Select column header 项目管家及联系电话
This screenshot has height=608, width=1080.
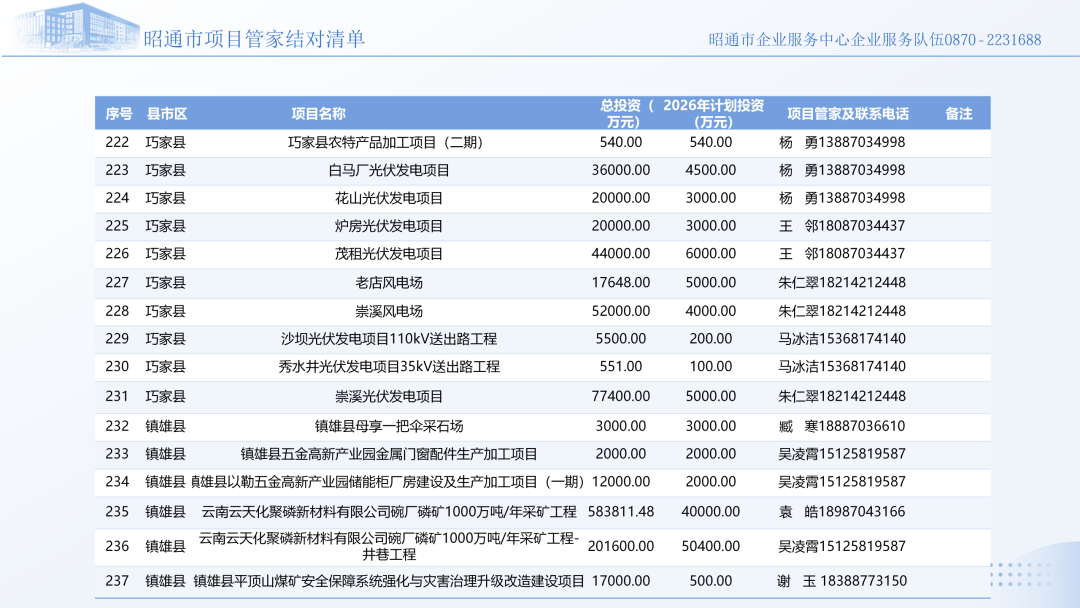point(848,114)
